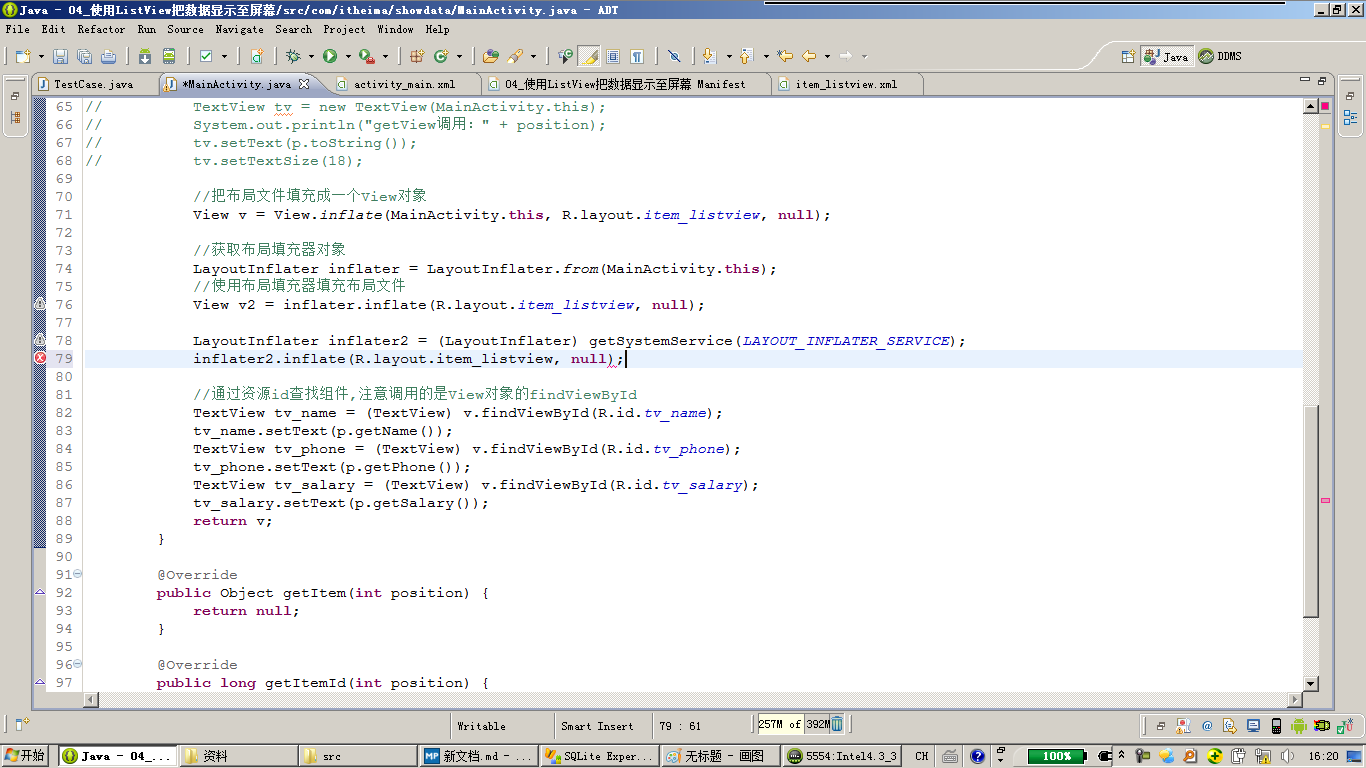Open the 5554:Intel4.3_3 emulator taskbar item
The image size is (1366, 768).
[843, 756]
